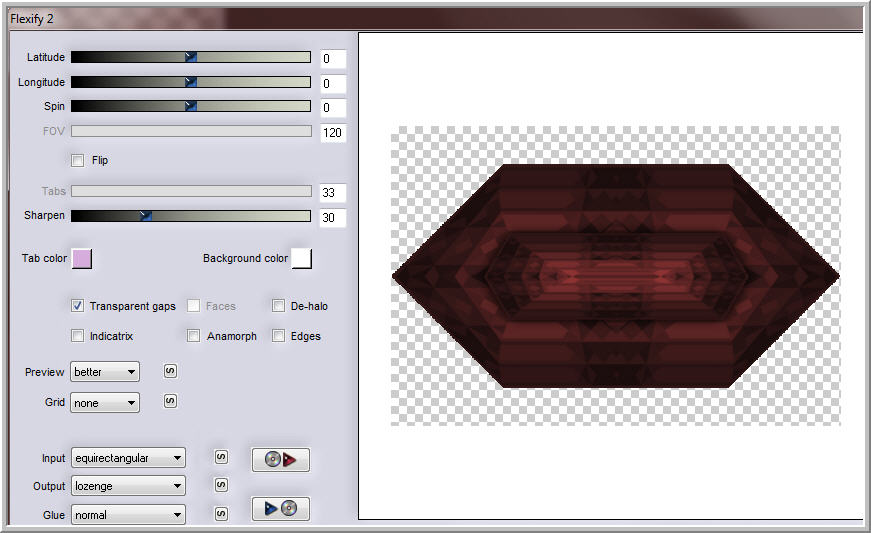The image size is (871, 533).
Task: Click the S icon beside Preview dropdown
Action: tap(170, 372)
